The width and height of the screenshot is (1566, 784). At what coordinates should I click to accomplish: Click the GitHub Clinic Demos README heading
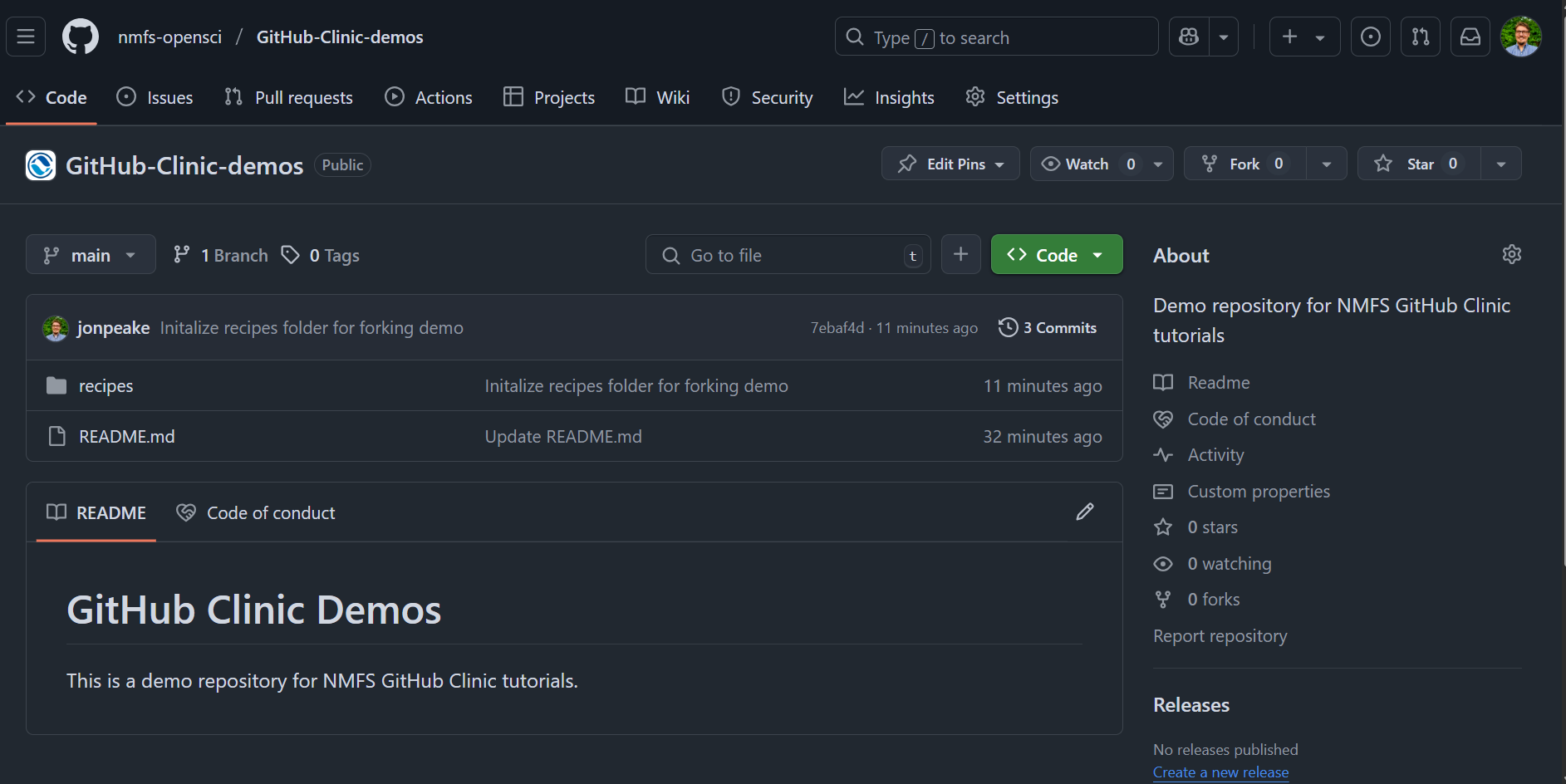tap(254, 610)
